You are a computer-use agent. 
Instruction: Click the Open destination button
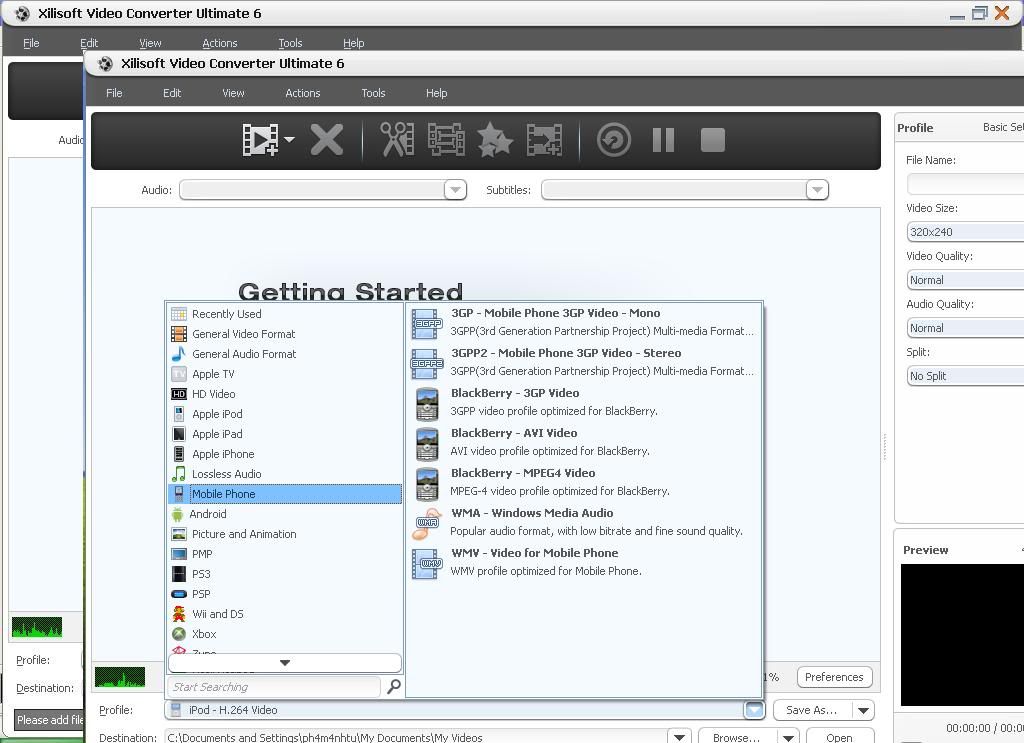839,736
